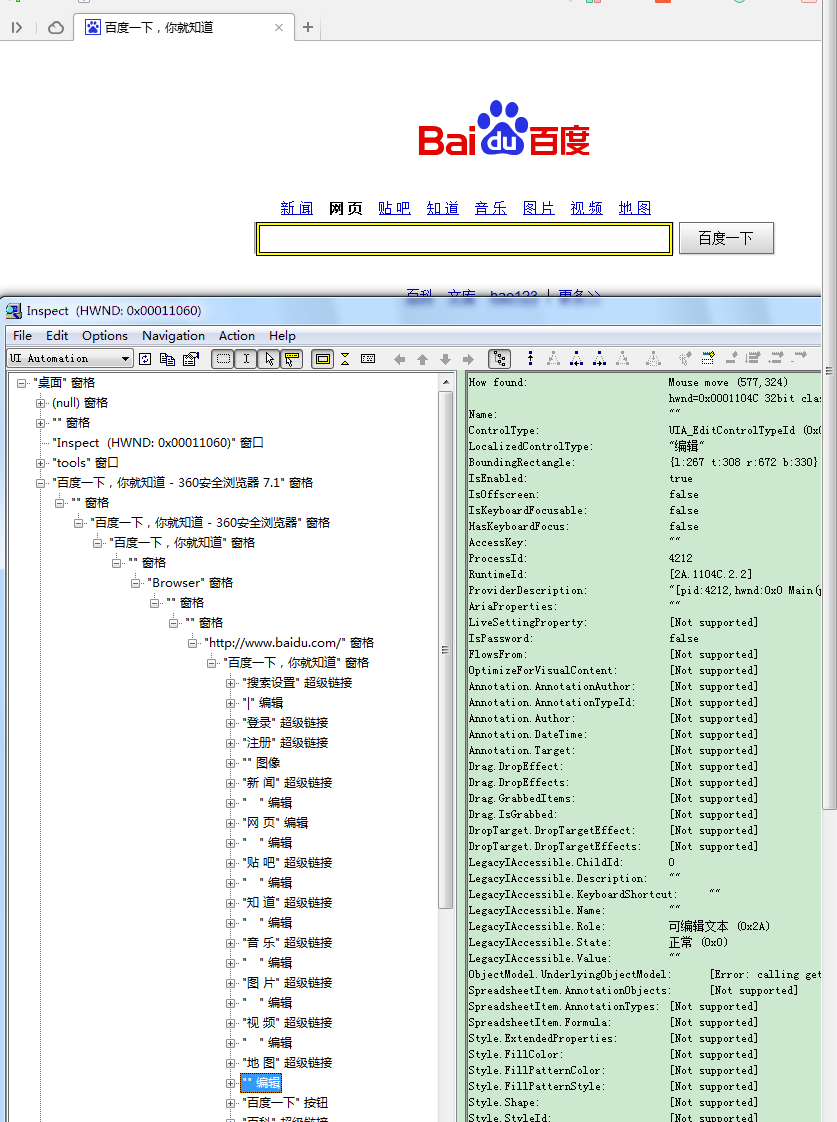This screenshot has height=1122, width=837.
Task: Open the Options menu
Action: [x=104, y=336]
